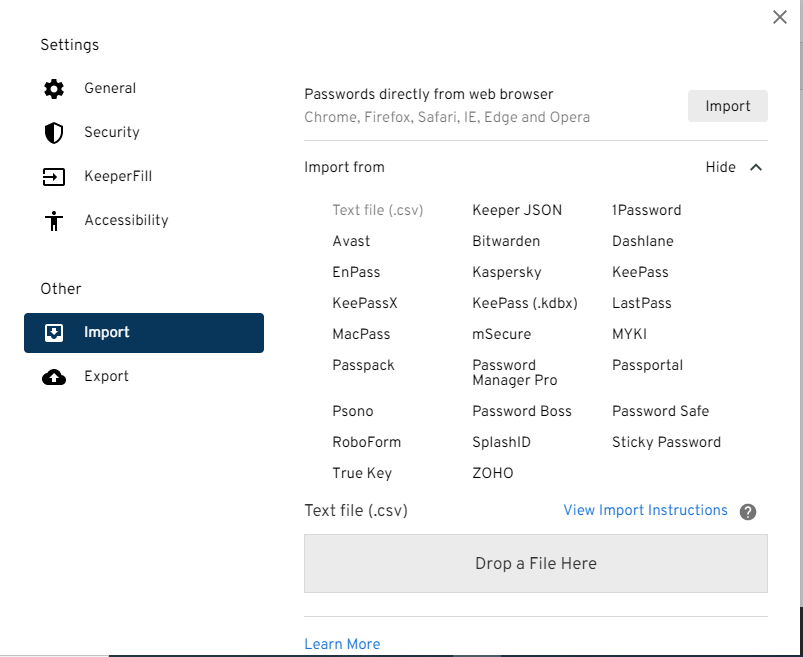Click the Accessibility person icon
Image resolution: width=803 pixels, height=657 pixels.
point(54,220)
